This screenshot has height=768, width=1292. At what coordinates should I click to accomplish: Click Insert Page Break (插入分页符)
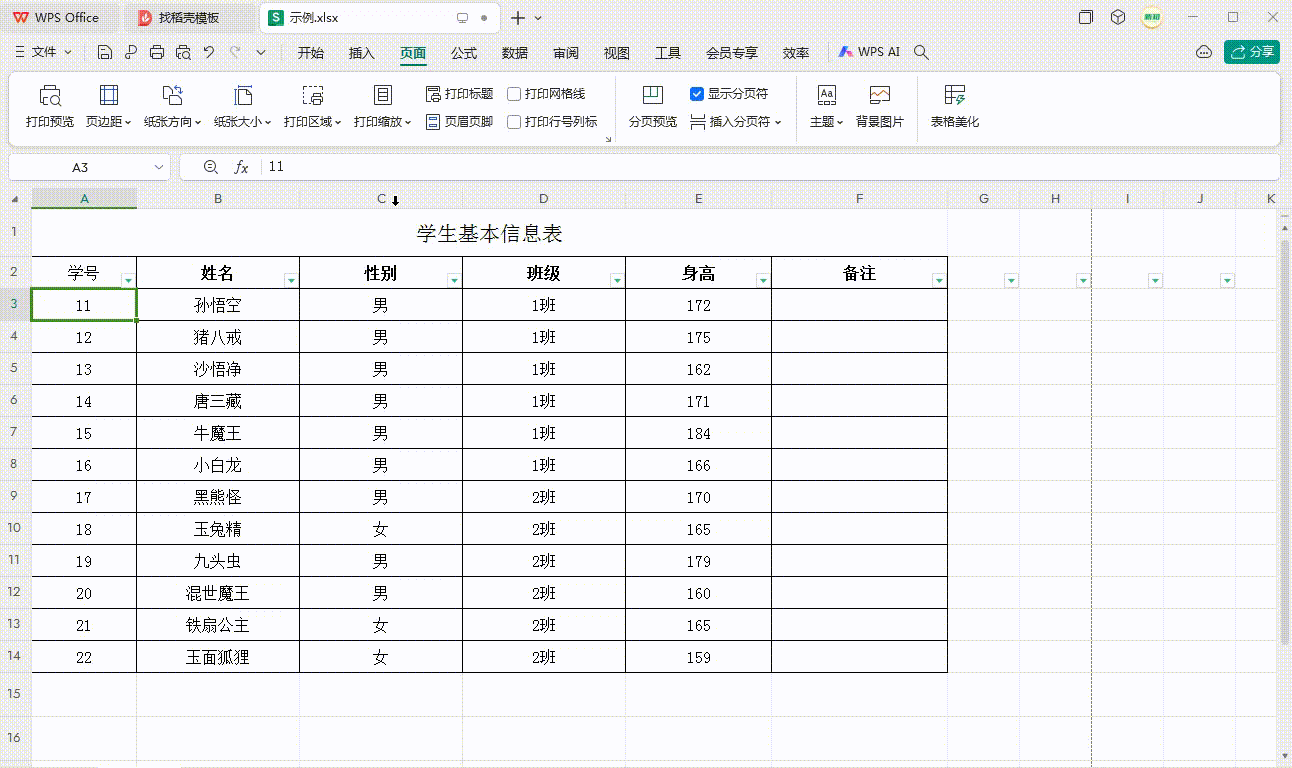[x=736, y=122]
